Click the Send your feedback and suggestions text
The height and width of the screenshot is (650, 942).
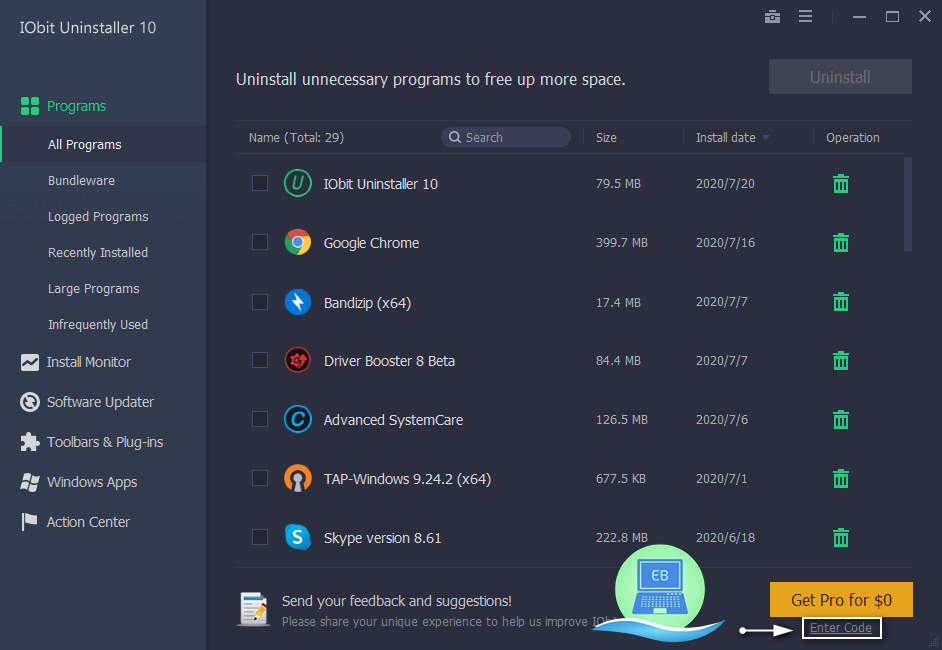tap(397, 601)
